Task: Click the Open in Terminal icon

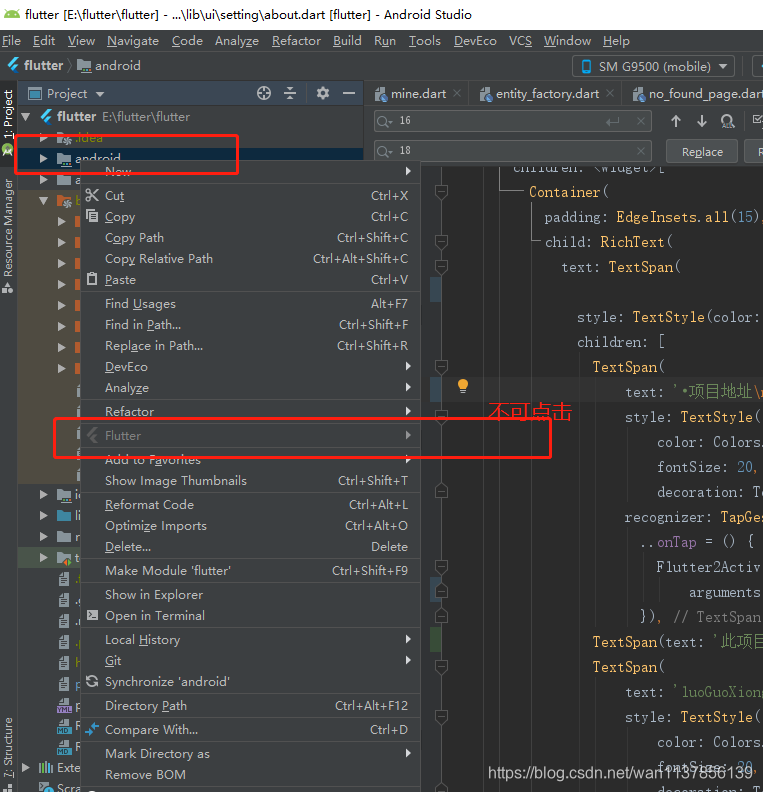Action: 92,615
